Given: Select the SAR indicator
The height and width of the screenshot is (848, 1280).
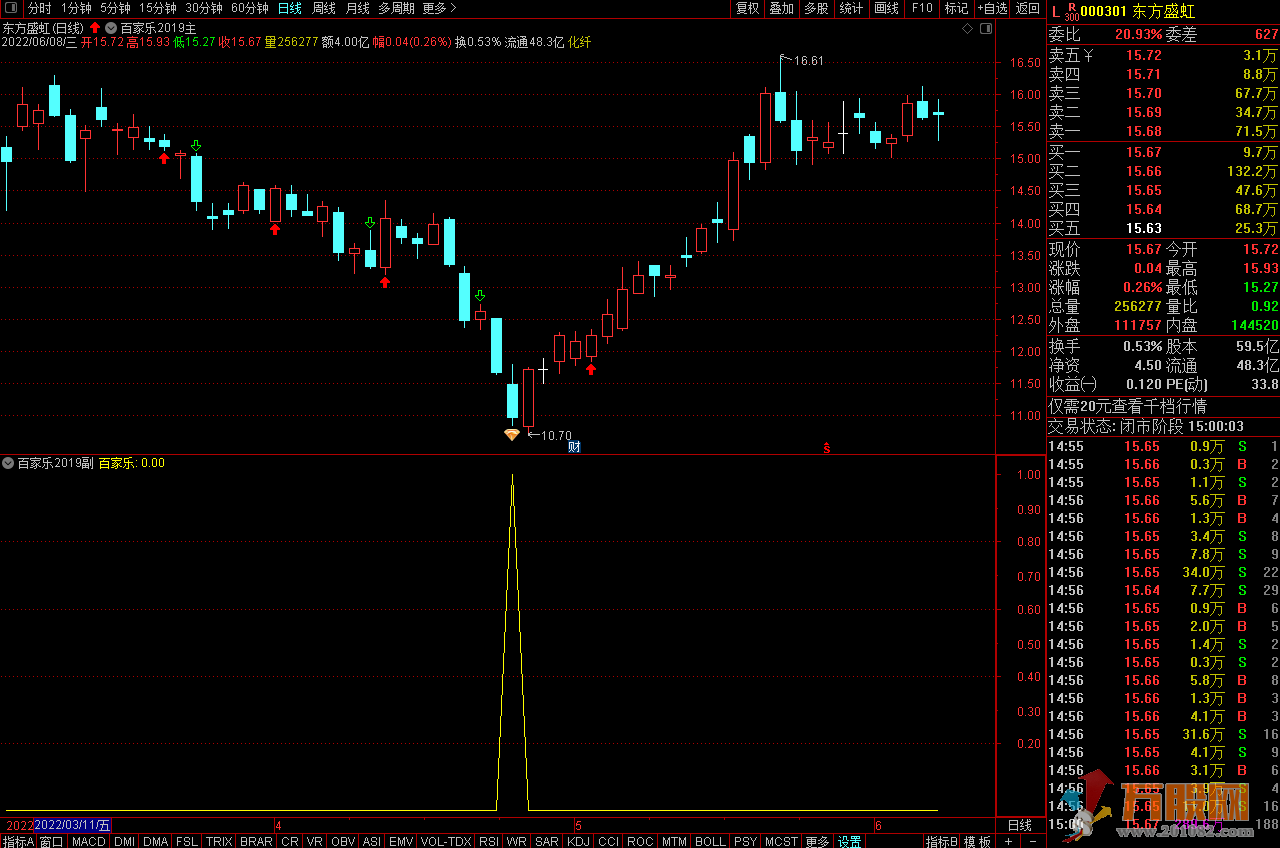Looking at the screenshot, I should coord(547,841).
